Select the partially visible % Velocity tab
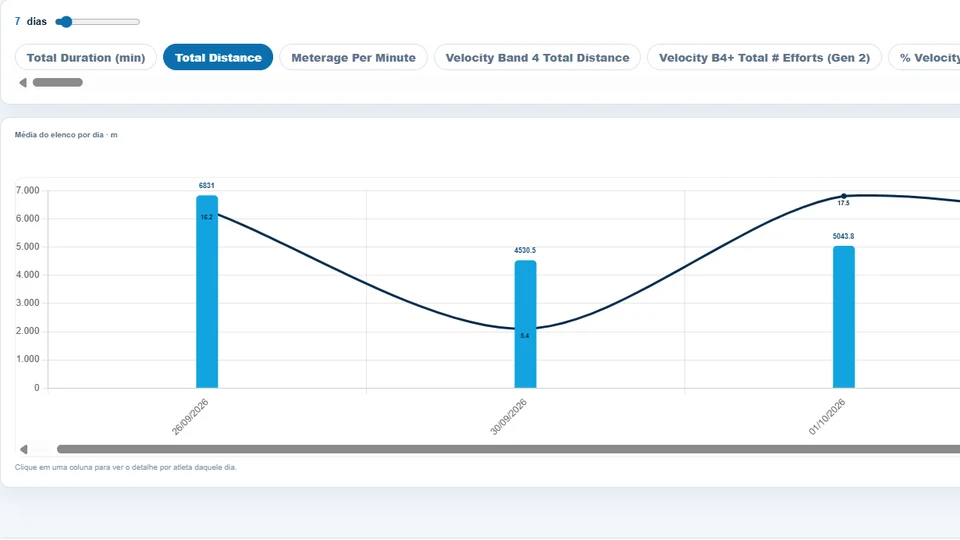Screen dimensions: 960x540 (924, 58)
